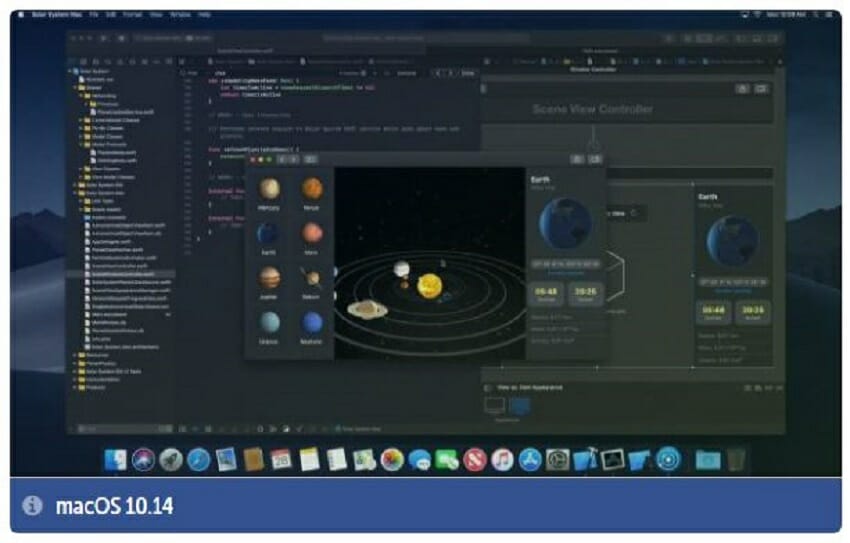Screen dimensions: 850x543
Task: Open Maps from the Dock
Action: [x=364, y=460]
